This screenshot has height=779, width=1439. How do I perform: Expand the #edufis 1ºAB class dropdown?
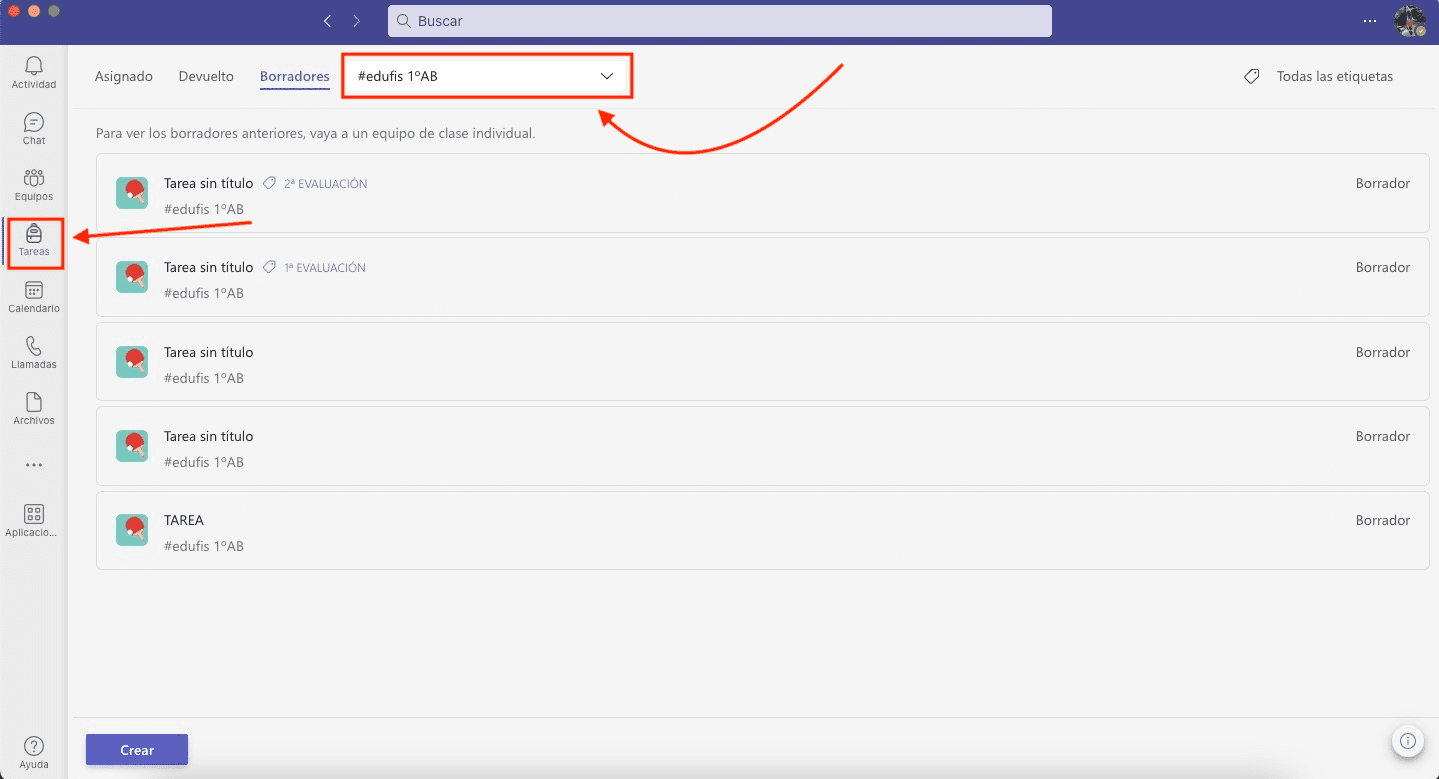[486, 76]
